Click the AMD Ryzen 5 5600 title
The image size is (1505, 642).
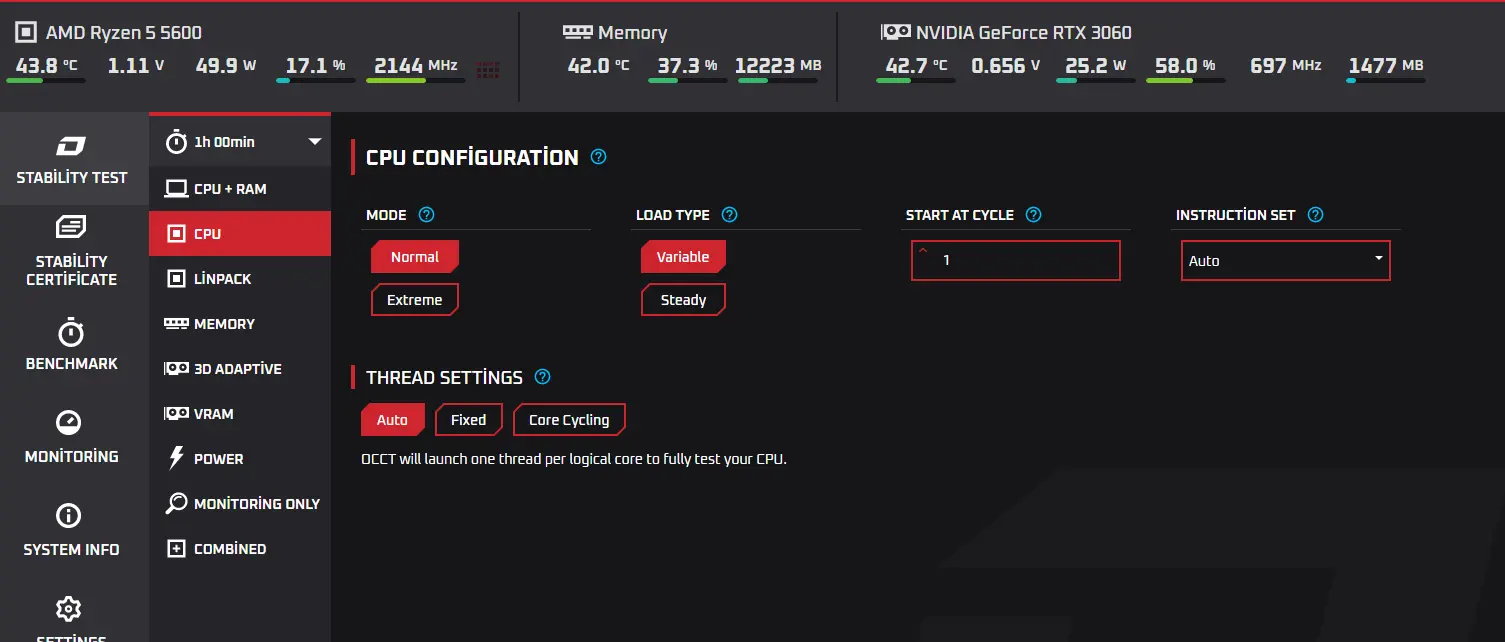pos(124,33)
